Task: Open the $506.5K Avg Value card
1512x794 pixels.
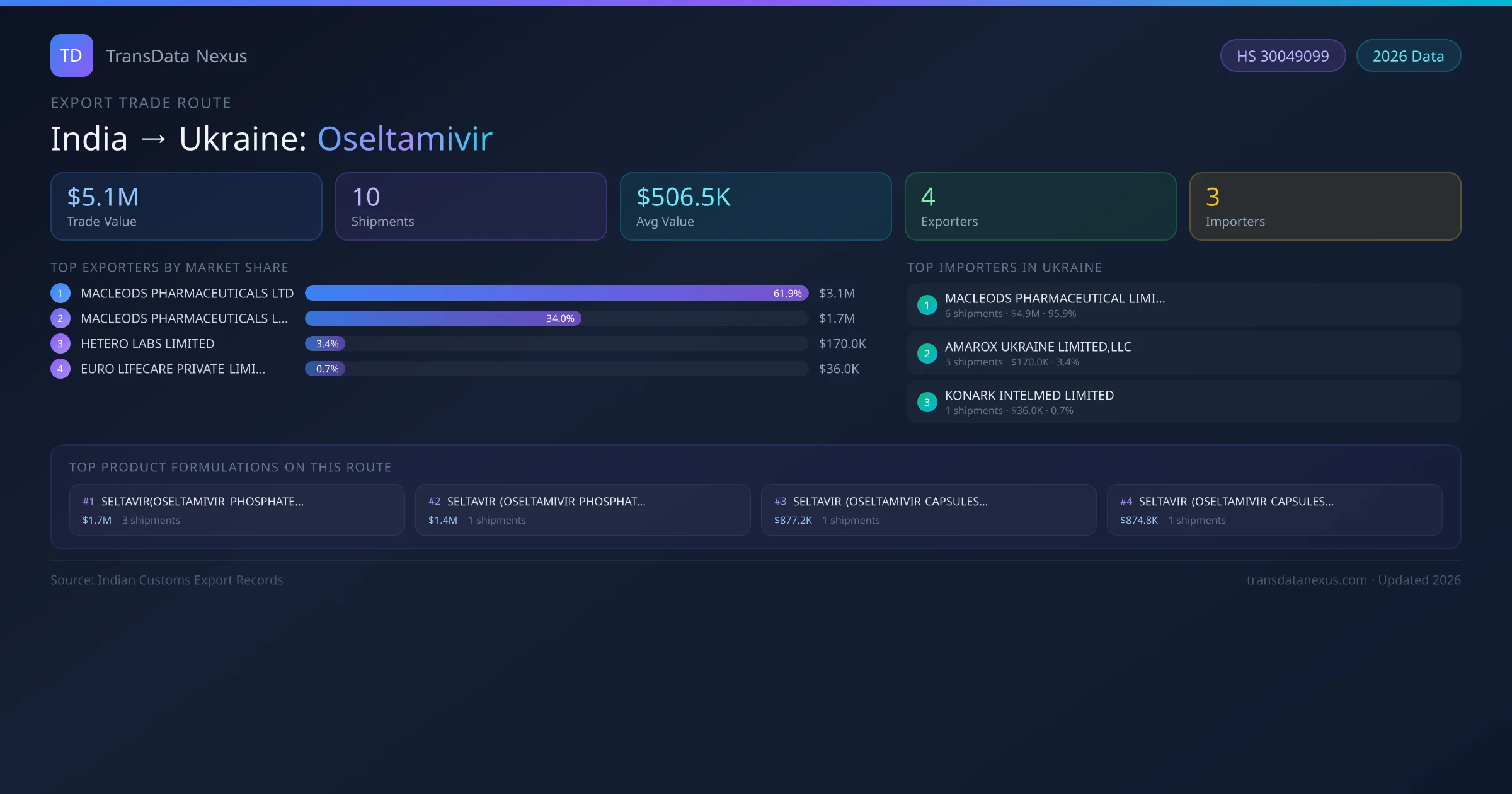Action: [x=755, y=206]
